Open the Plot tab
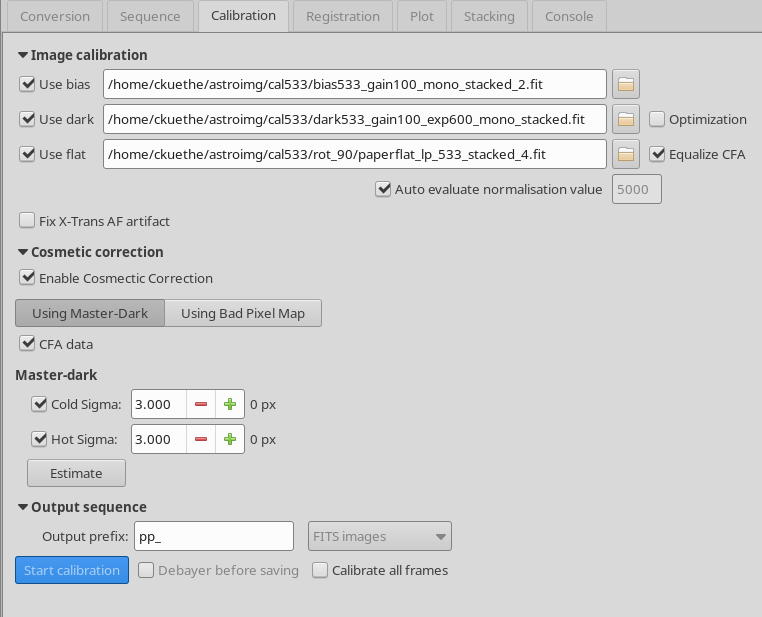762x617 pixels. 422,16
